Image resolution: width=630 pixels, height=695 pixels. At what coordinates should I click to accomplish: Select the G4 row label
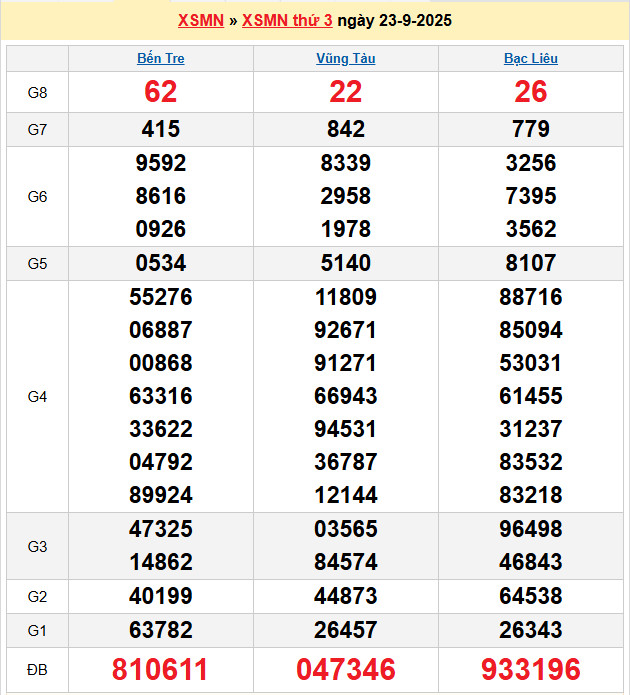(x=37, y=397)
